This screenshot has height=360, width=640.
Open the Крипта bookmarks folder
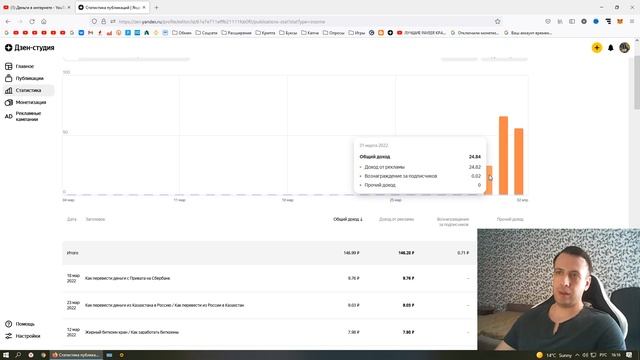pos(265,33)
